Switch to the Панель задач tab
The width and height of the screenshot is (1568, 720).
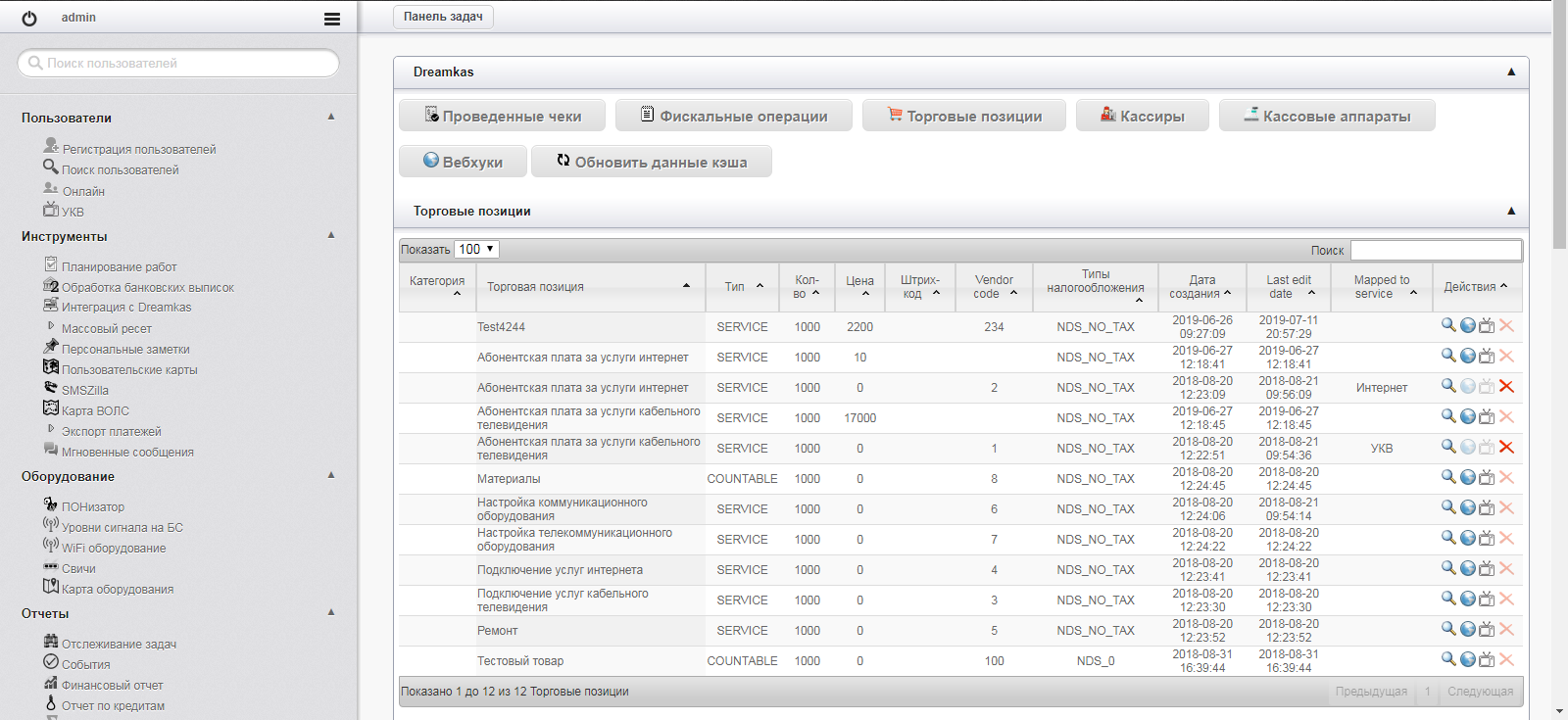[x=443, y=17]
